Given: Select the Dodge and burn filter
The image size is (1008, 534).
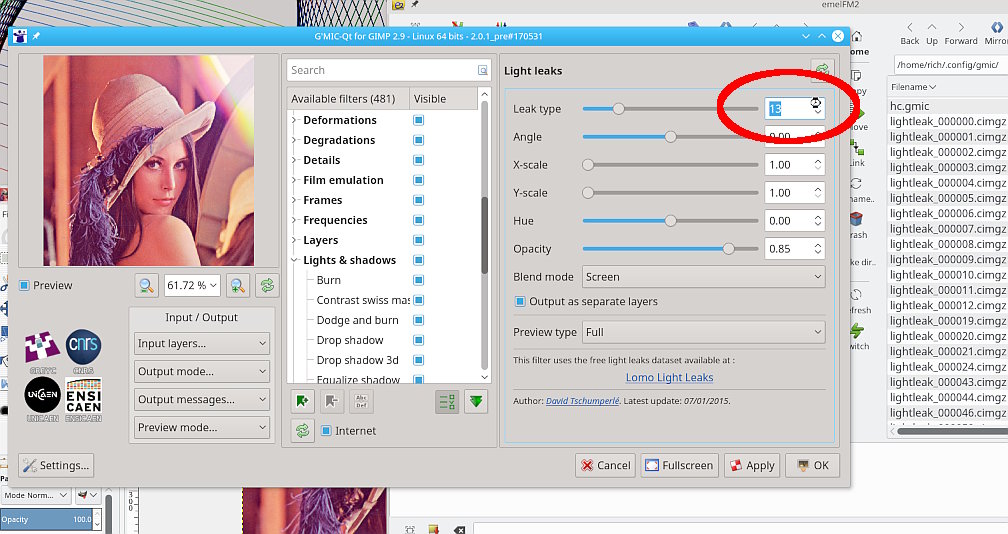Looking at the screenshot, I should pos(357,320).
